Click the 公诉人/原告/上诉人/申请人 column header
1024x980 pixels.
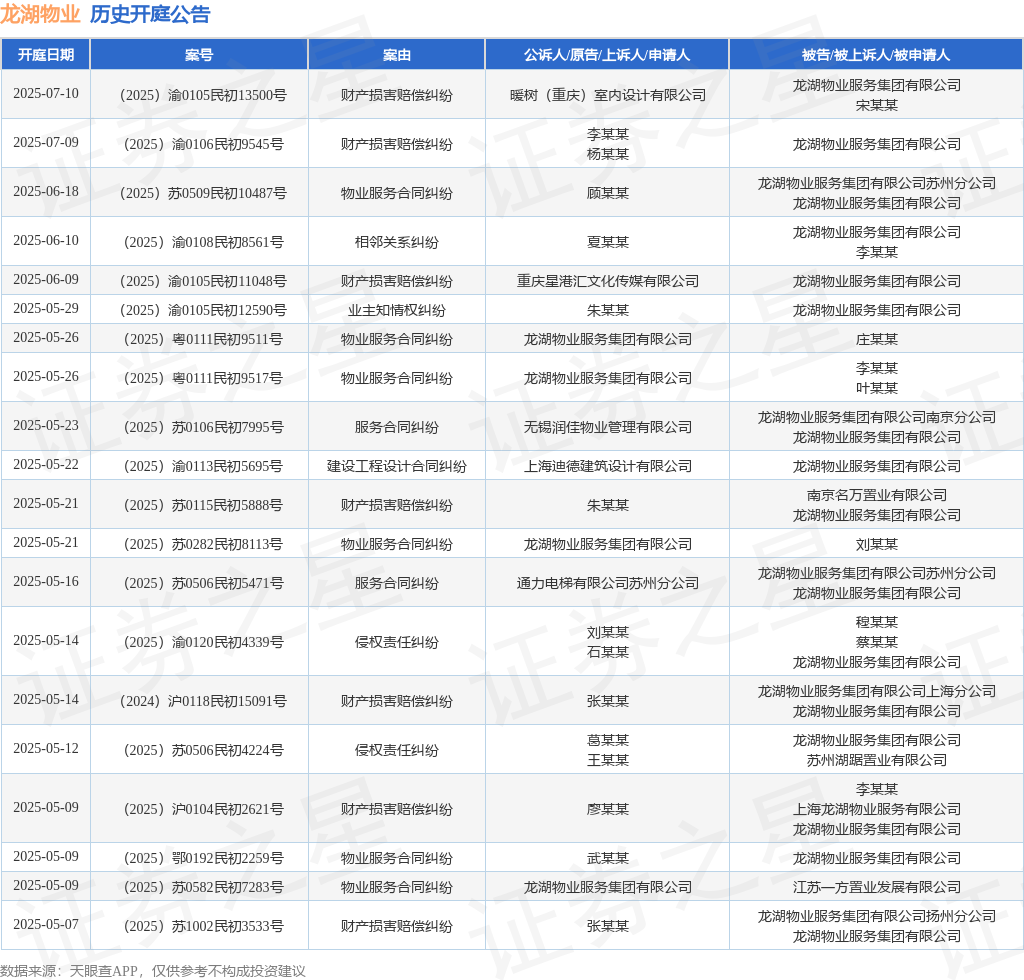(x=607, y=55)
